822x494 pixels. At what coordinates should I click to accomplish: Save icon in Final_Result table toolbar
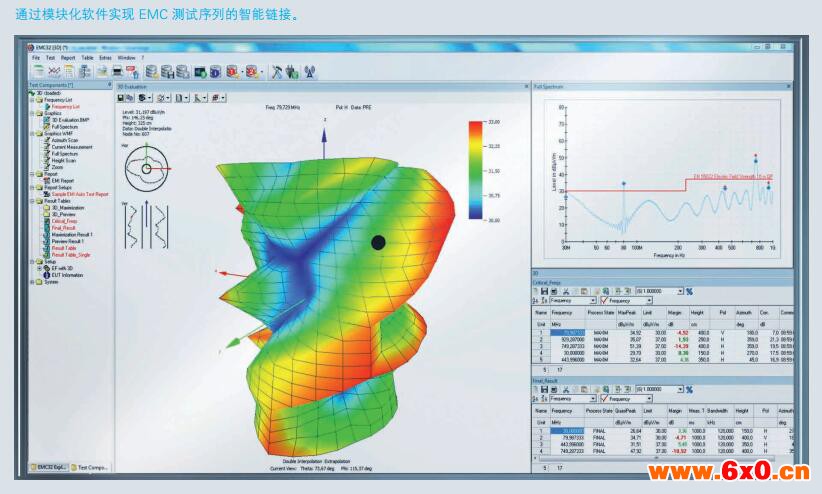point(544,390)
